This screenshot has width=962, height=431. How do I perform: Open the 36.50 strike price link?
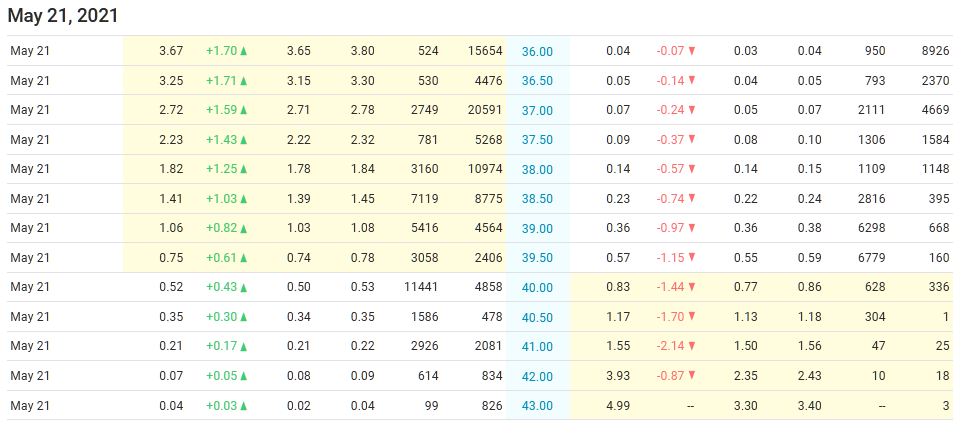[x=537, y=81]
